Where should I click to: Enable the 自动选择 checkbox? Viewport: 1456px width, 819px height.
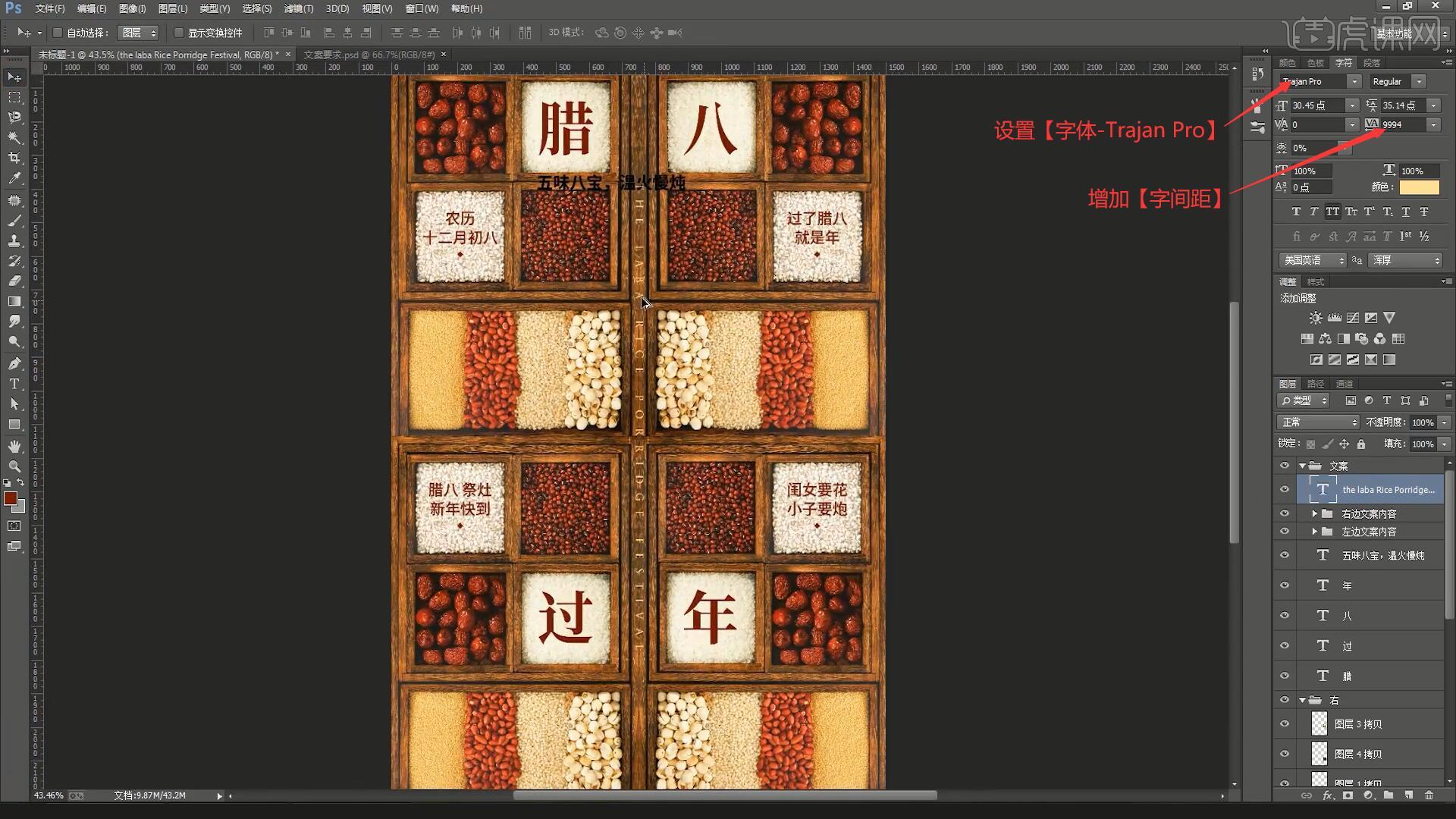click(58, 33)
